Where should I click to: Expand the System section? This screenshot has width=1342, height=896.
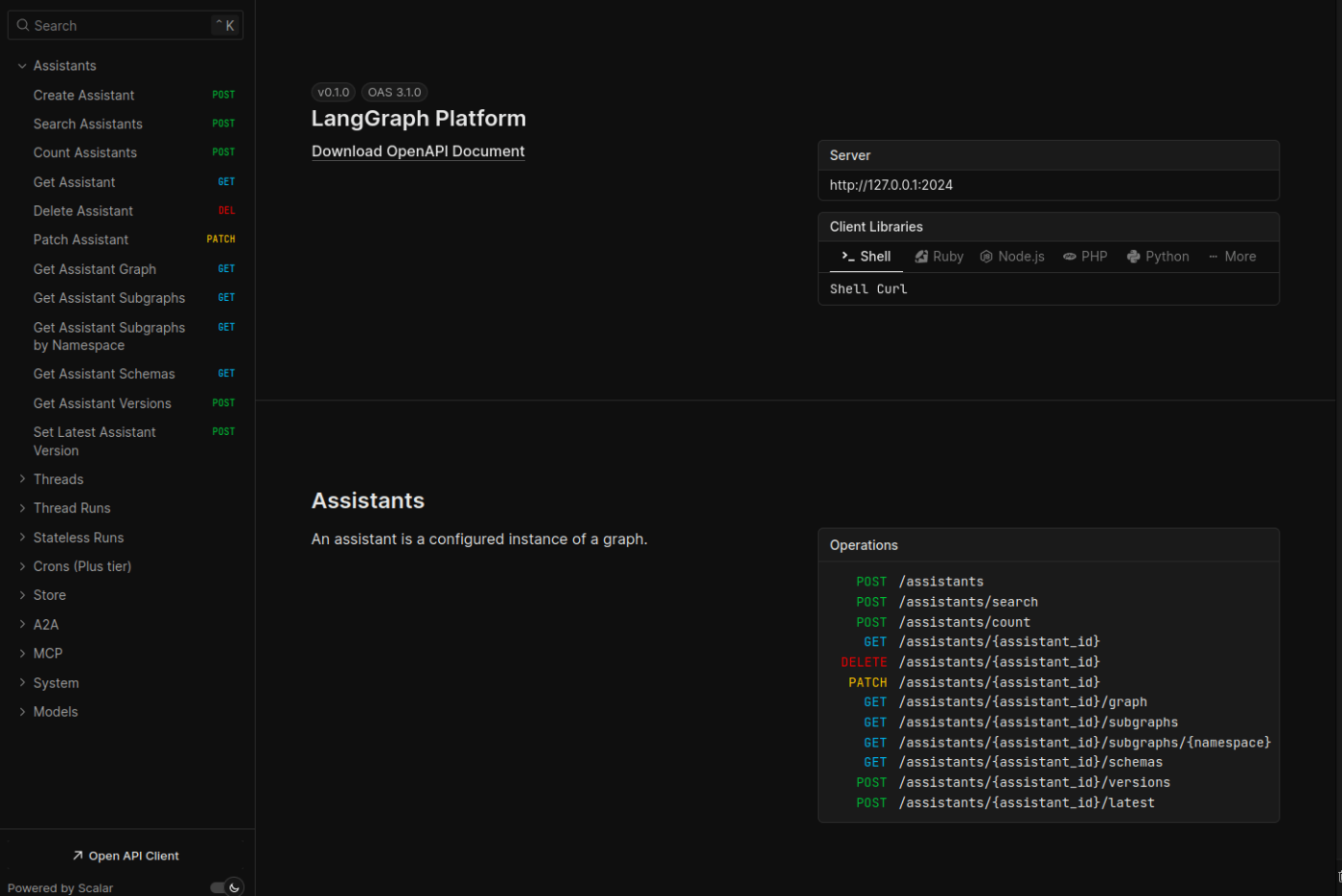tap(22, 683)
